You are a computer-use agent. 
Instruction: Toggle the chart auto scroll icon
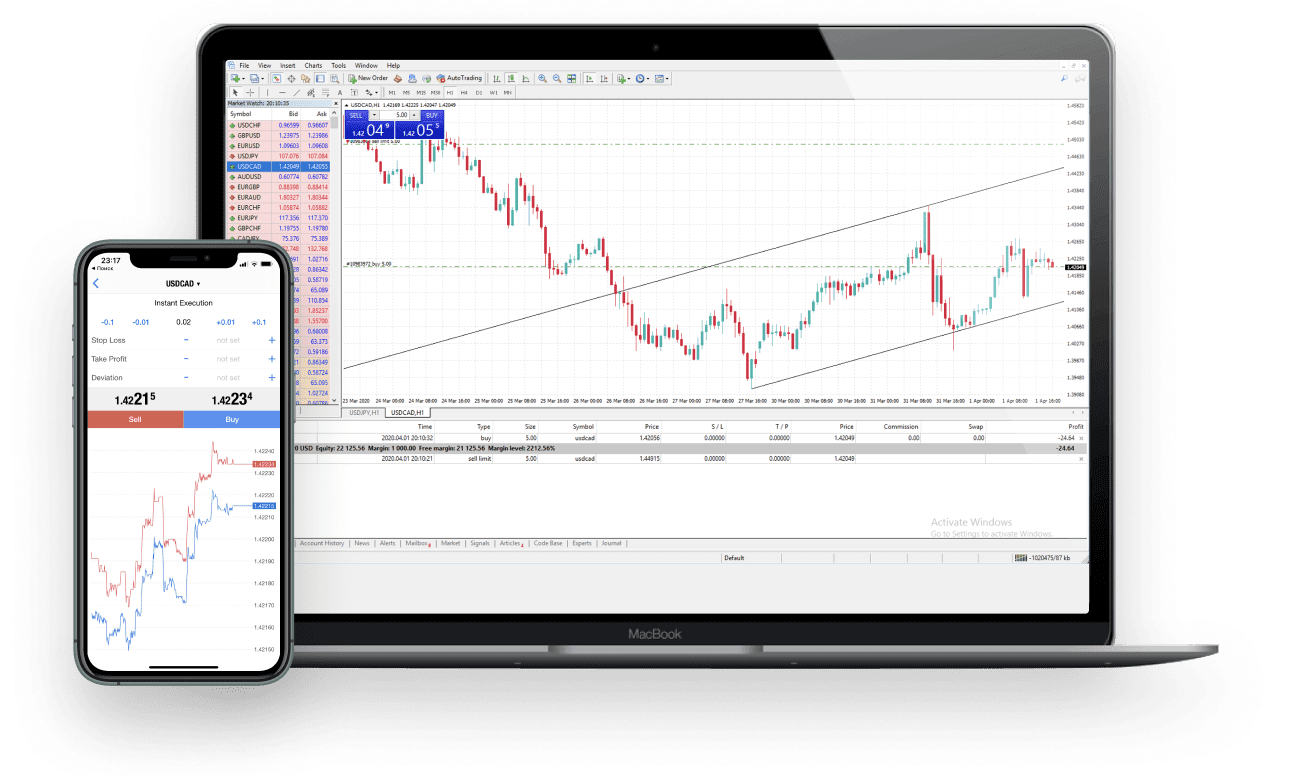588,78
